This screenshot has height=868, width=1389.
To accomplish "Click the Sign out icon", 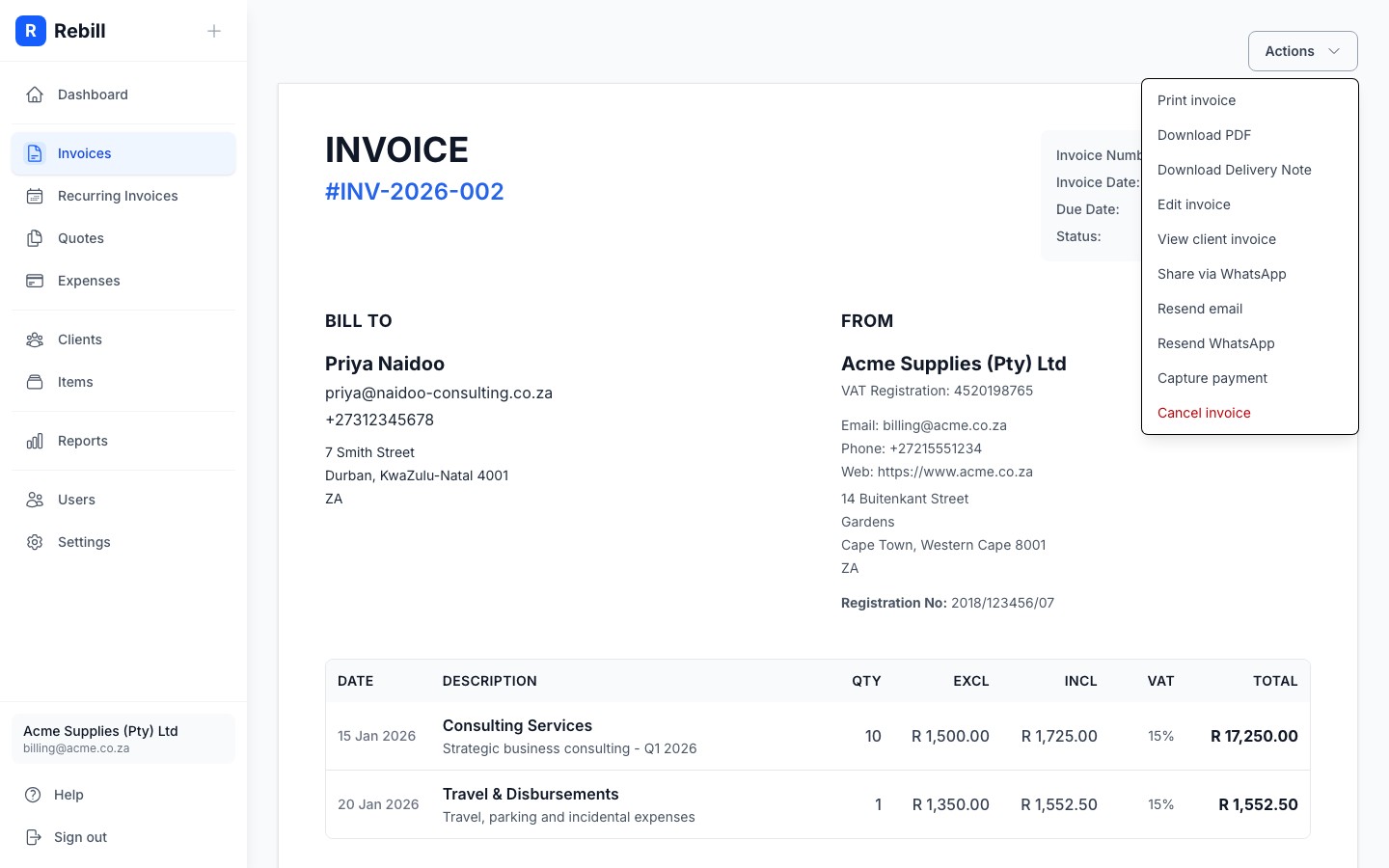I will [x=35, y=837].
